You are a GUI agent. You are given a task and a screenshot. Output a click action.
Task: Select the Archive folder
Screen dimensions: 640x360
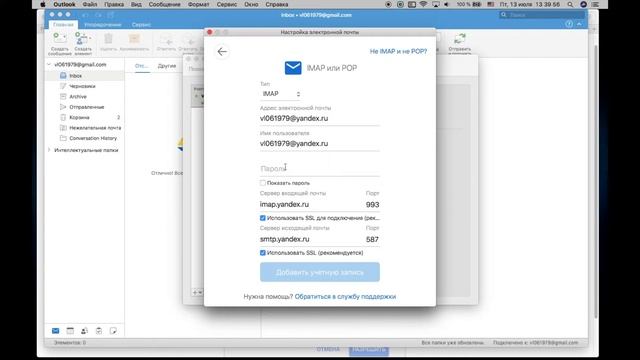click(84, 97)
